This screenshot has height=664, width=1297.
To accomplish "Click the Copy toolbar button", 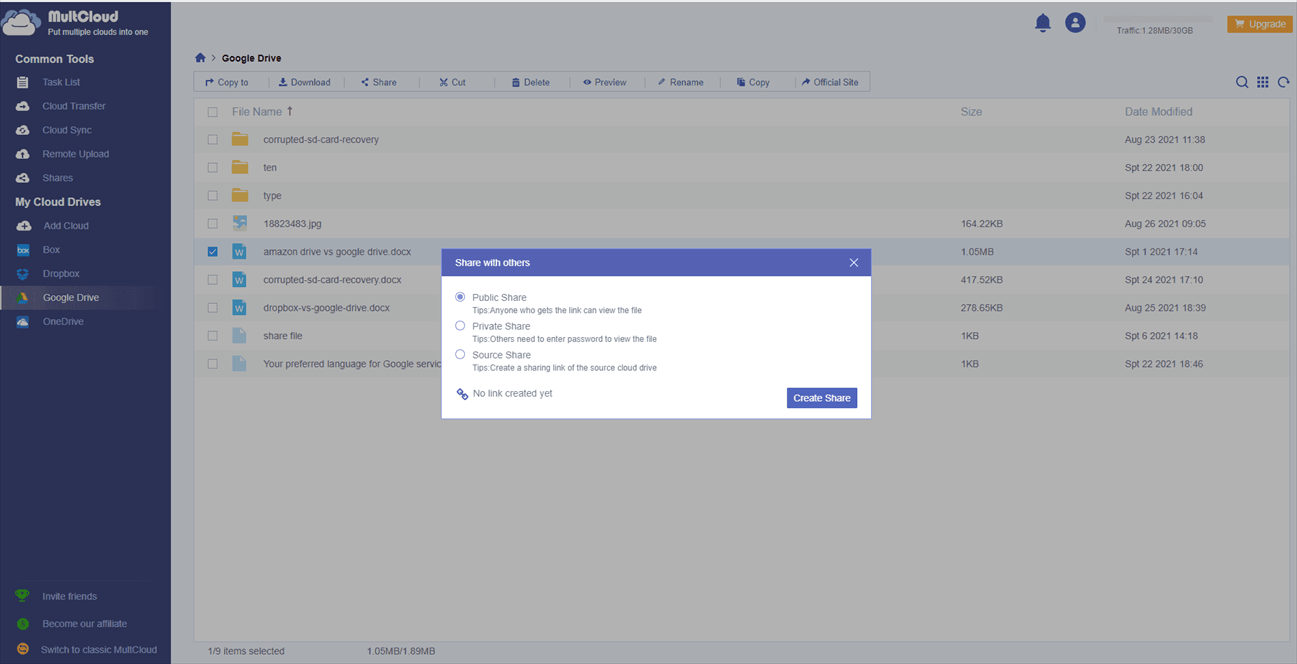I will (753, 82).
